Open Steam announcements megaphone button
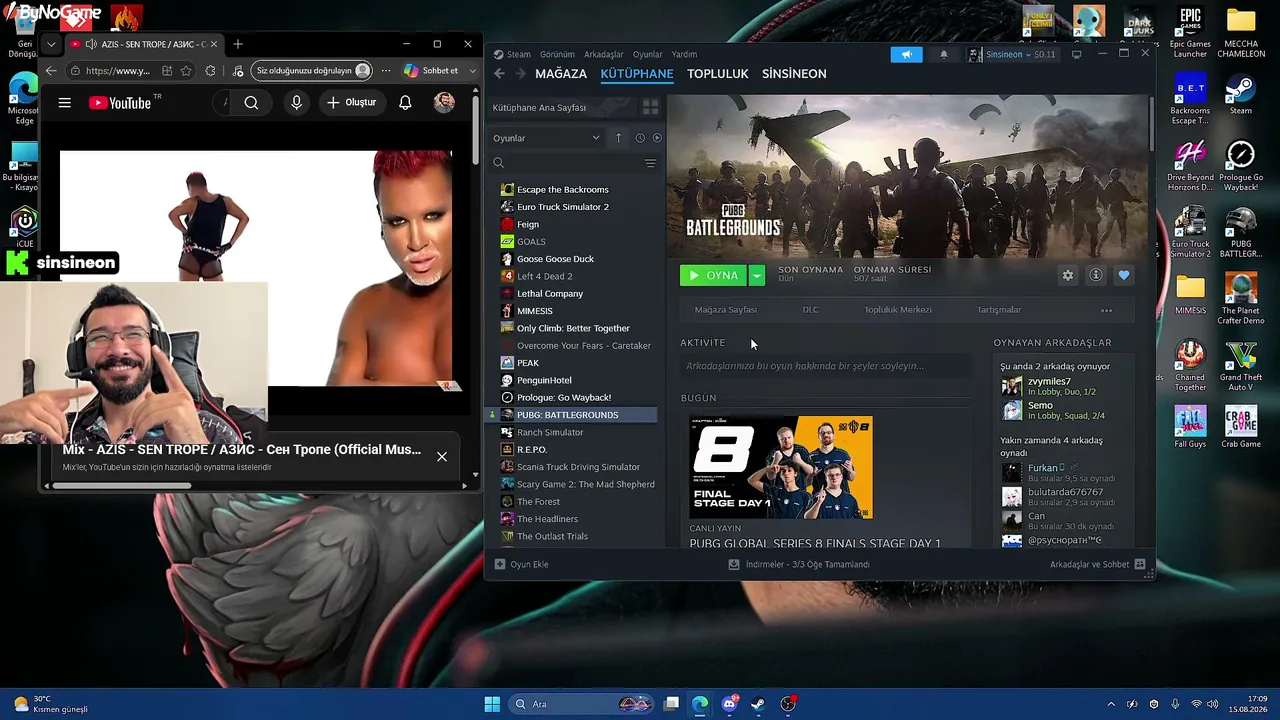Screen dimensions: 1280x720 click(x=906, y=54)
